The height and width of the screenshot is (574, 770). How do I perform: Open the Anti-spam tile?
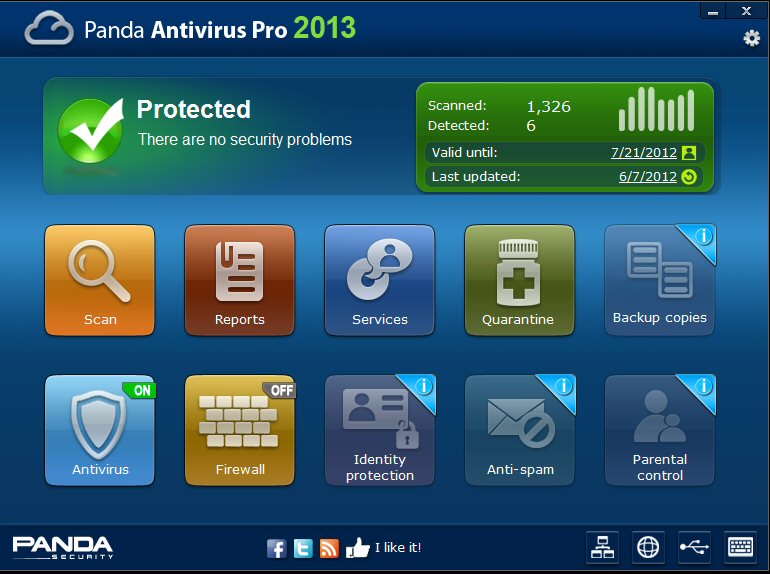(520, 430)
